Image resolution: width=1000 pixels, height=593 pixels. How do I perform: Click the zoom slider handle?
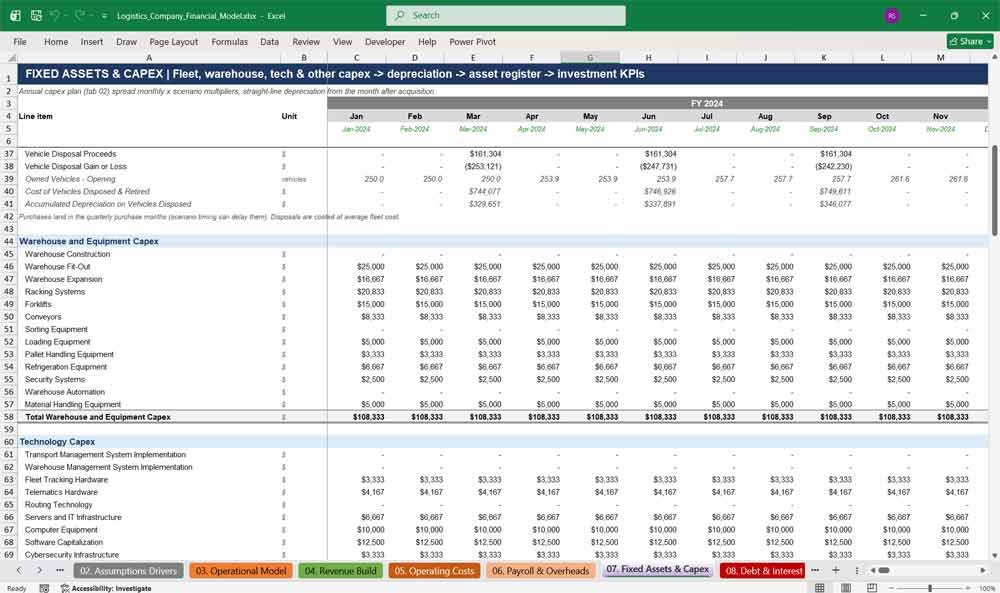tap(930, 588)
